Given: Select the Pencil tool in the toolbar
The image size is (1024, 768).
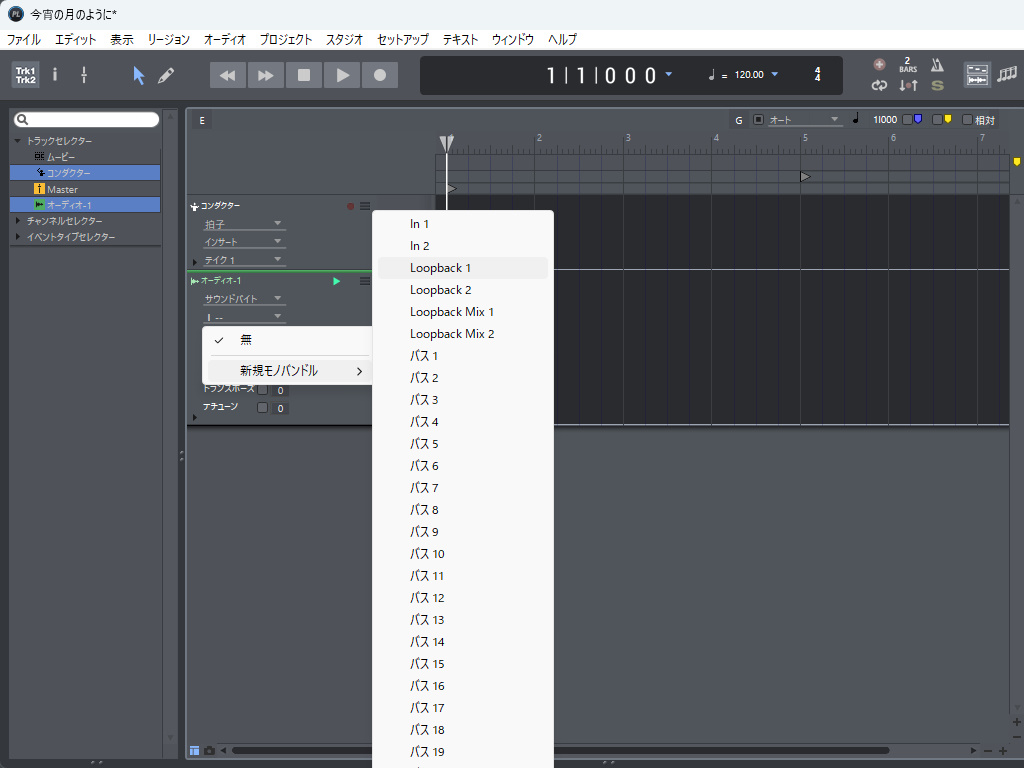Looking at the screenshot, I should [x=166, y=76].
